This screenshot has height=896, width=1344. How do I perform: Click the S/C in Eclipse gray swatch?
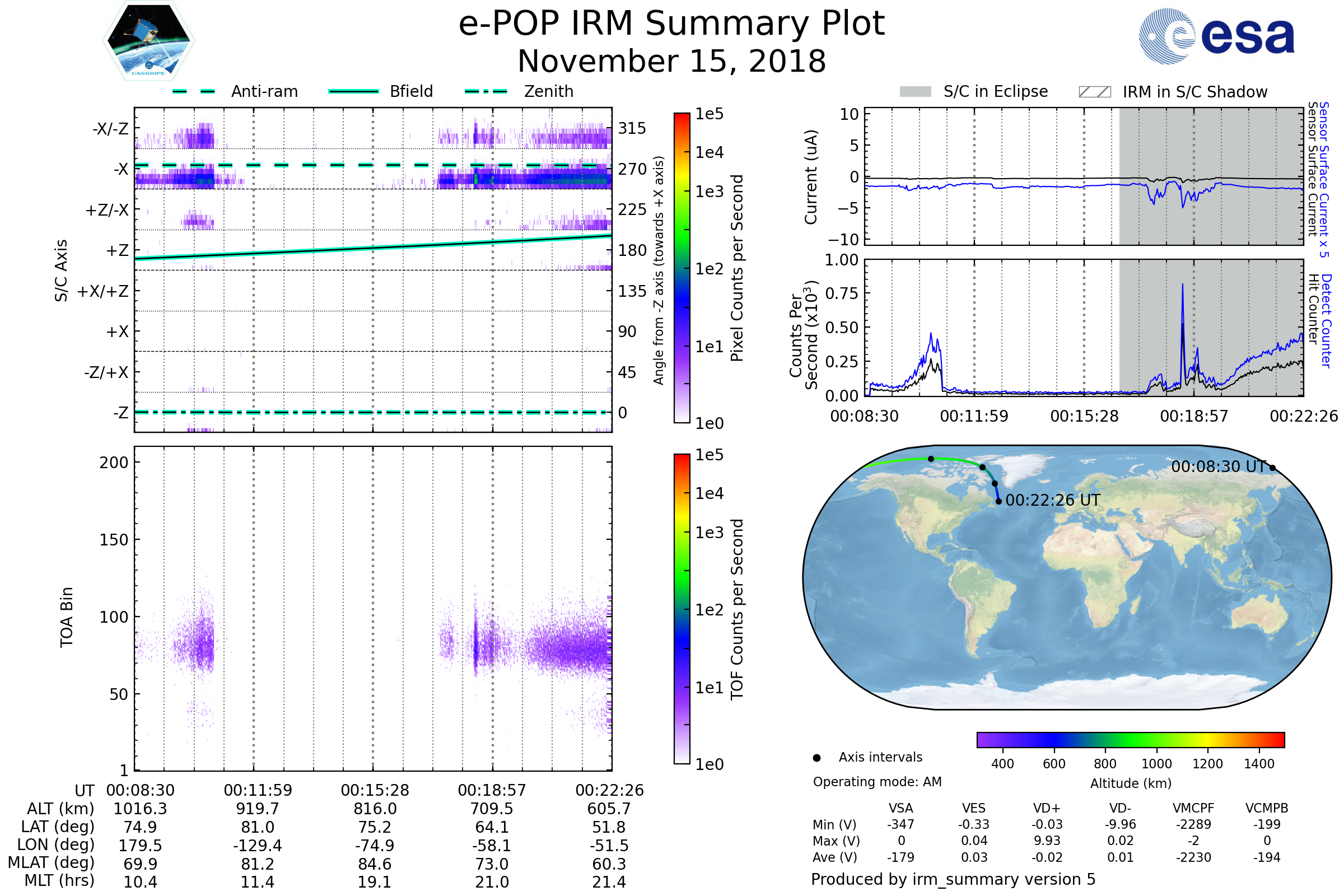[x=915, y=92]
